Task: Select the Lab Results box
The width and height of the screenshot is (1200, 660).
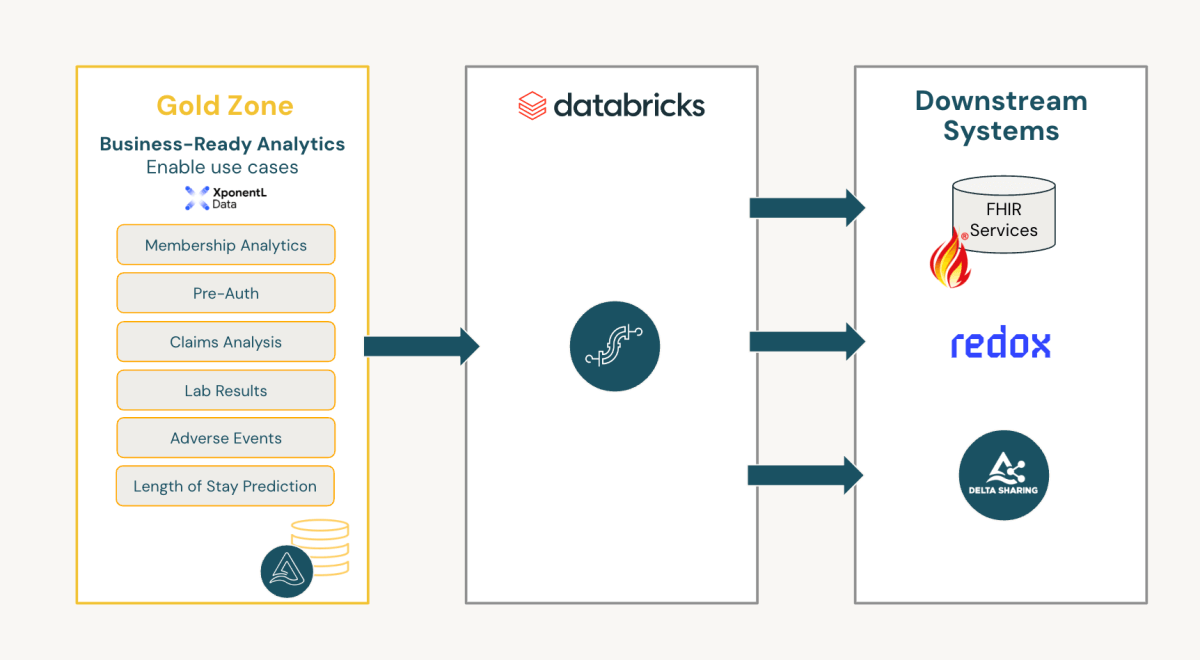Action: 226,390
